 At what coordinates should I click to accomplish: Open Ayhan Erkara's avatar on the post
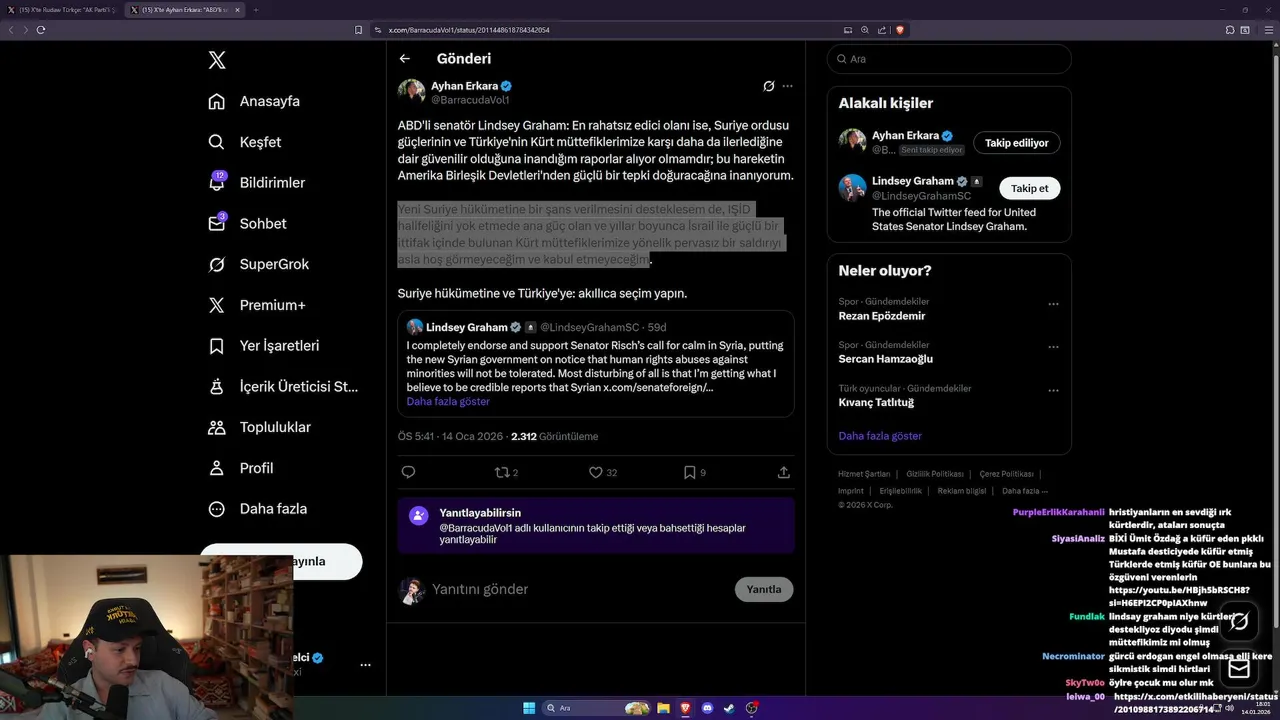click(x=411, y=92)
